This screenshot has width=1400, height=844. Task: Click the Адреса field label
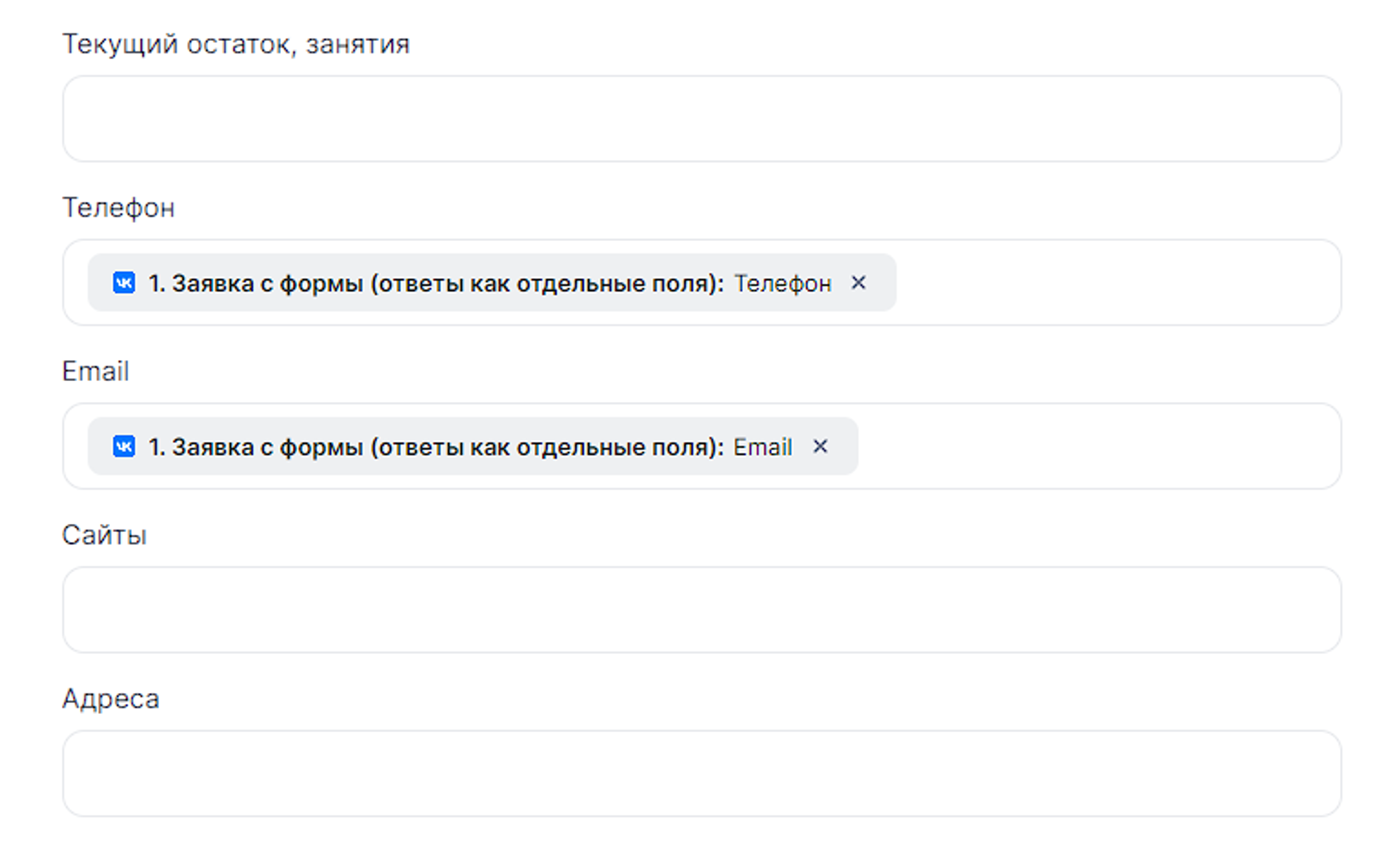(110, 698)
